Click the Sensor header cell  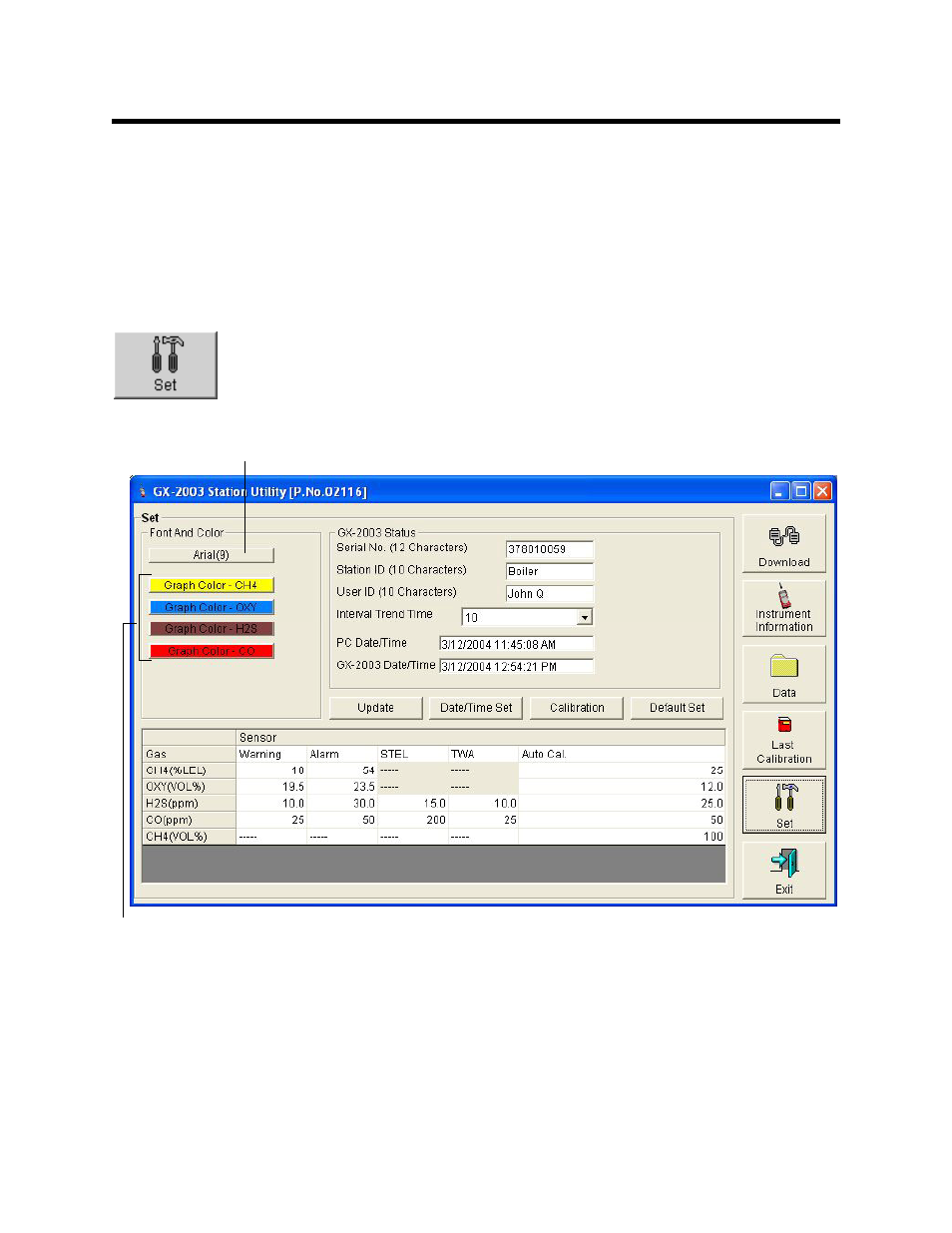tap(481, 738)
